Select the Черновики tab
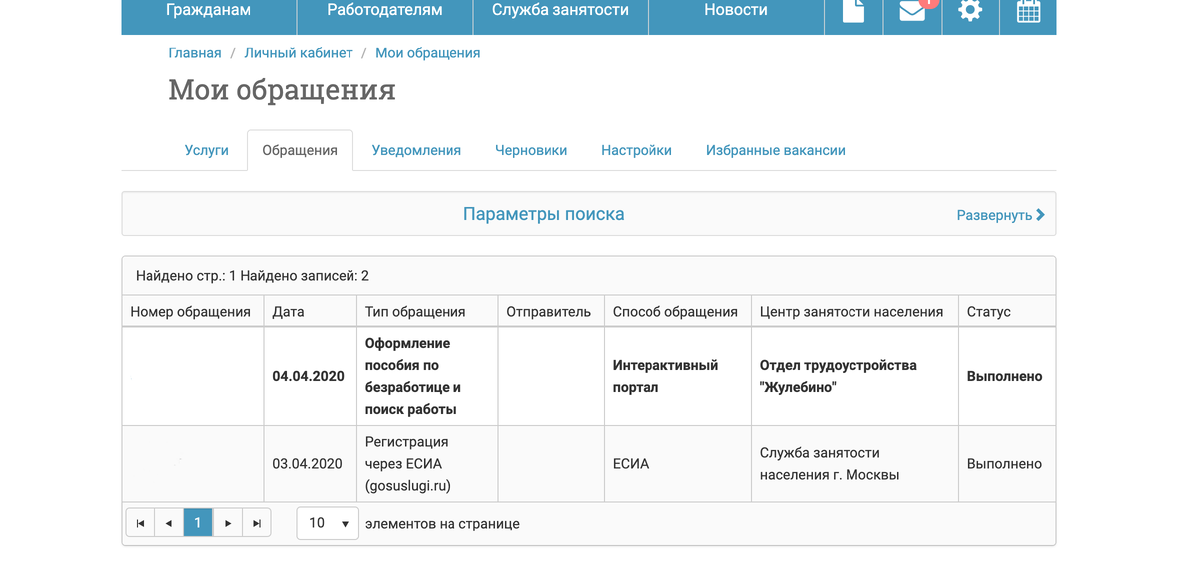Image resolution: width=1200 pixels, height=577 pixels. 531,149
